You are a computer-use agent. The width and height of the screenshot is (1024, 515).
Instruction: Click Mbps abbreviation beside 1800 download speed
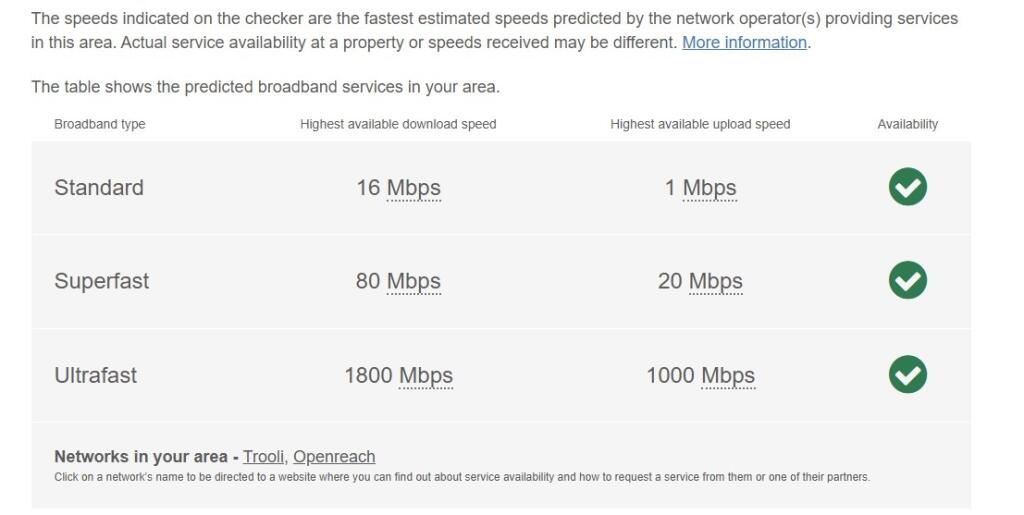426,375
